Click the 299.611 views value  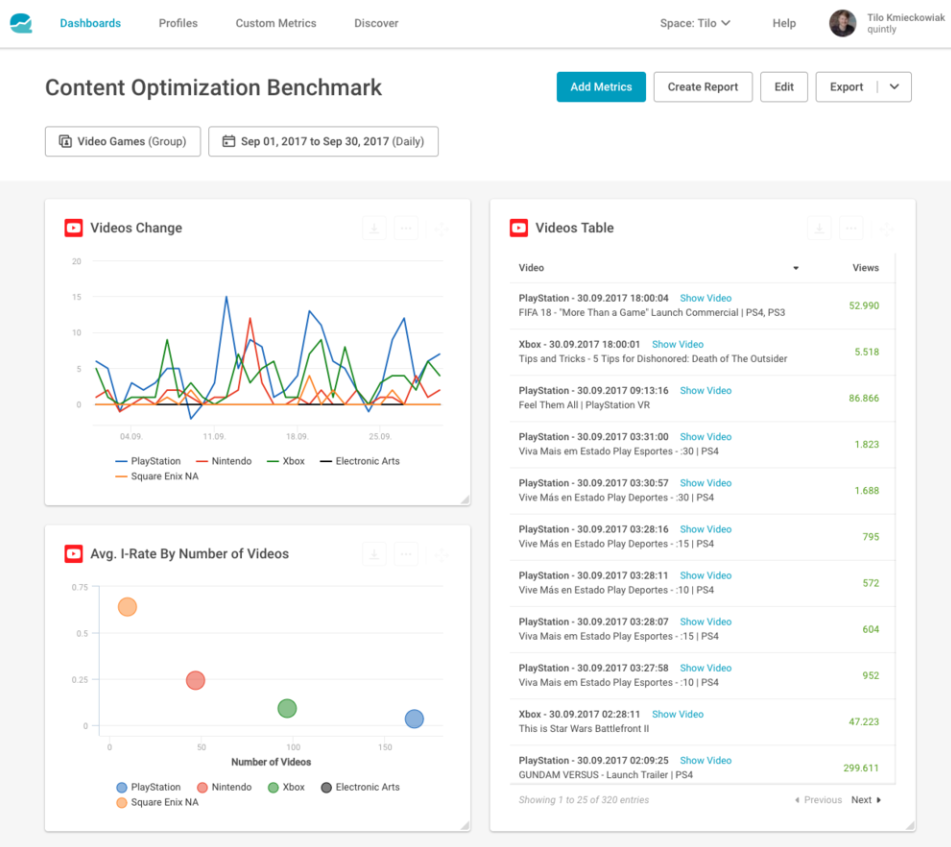861,768
